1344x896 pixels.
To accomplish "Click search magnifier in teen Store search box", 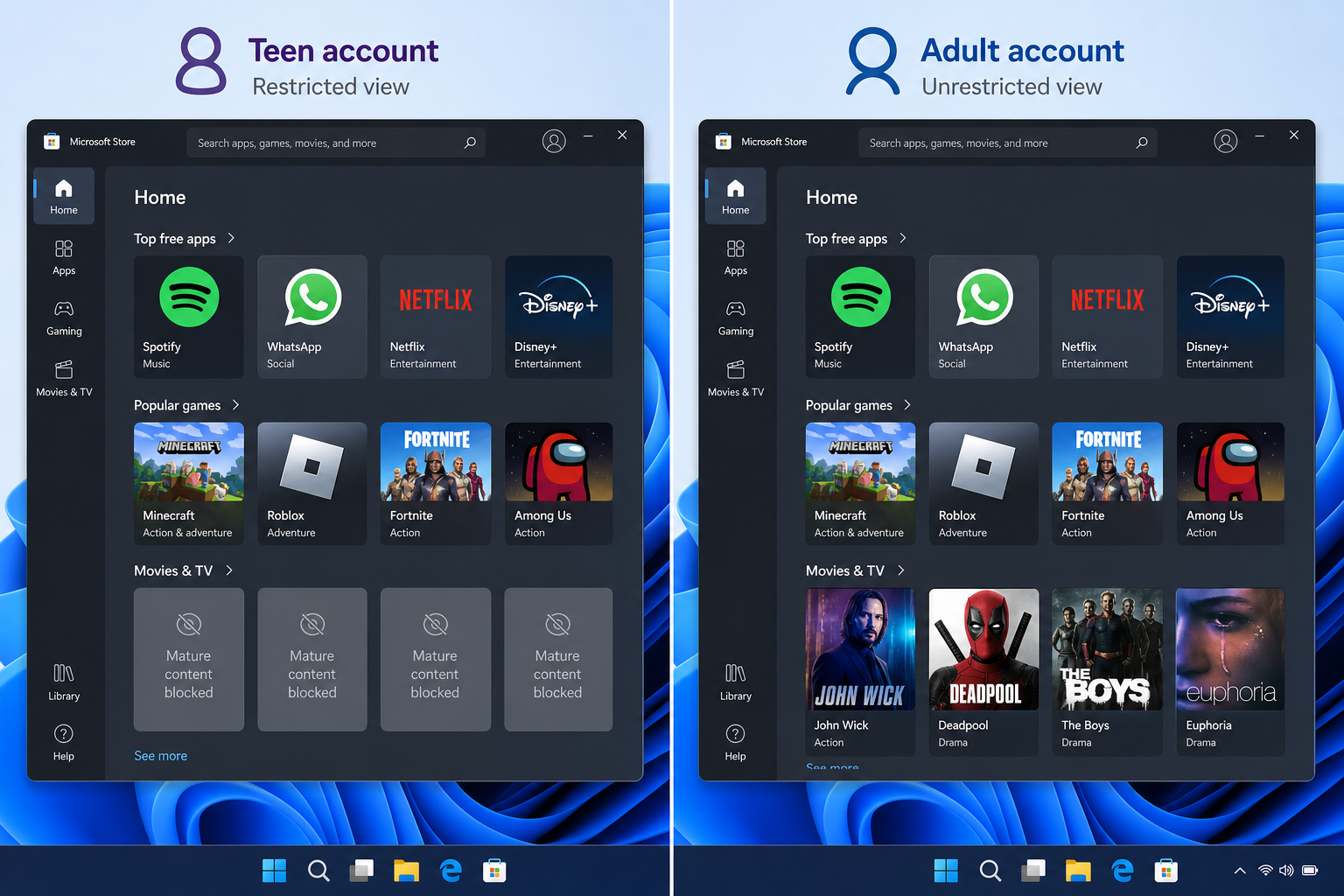I will click(470, 143).
